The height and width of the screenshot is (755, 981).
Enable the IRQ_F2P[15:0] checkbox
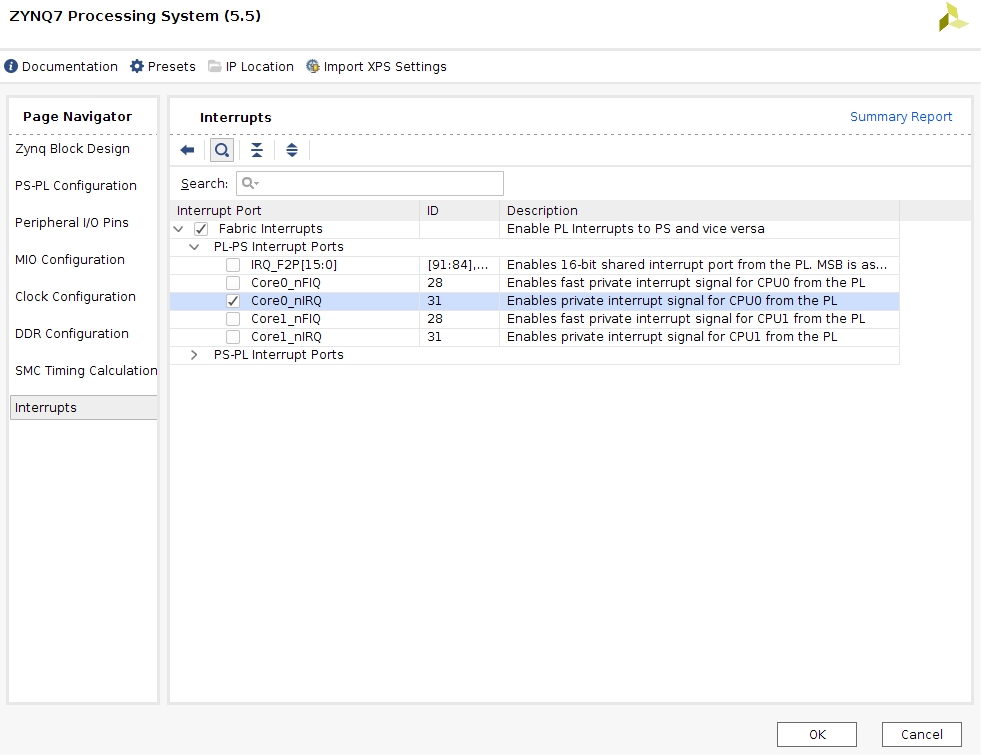[233, 265]
